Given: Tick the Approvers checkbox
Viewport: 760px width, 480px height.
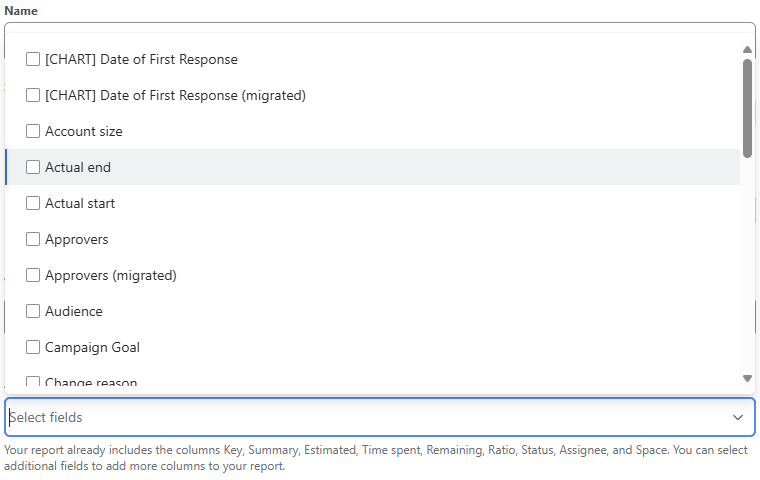Looking at the screenshot, I should pos(33,239).
